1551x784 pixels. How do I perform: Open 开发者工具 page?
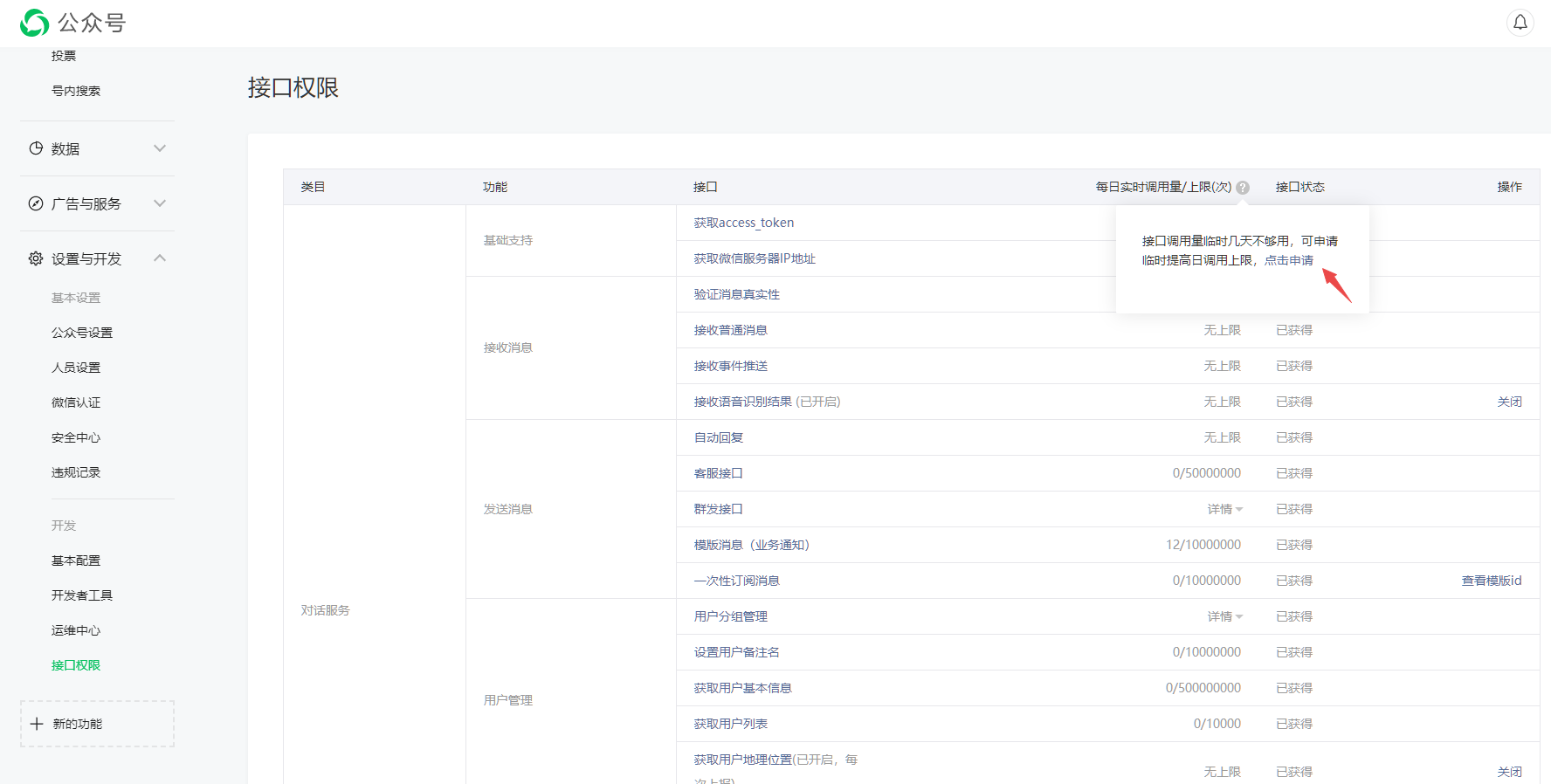[x=82, y=595]
